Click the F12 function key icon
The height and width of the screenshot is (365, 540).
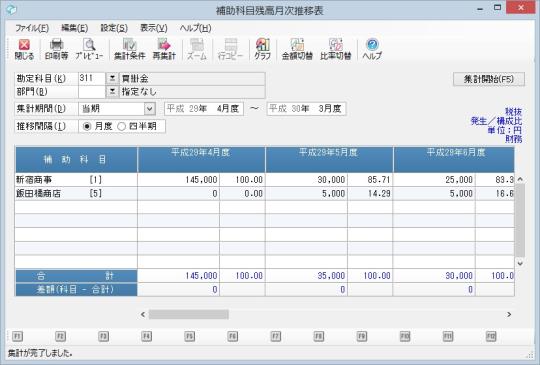(x=491, y=336)
